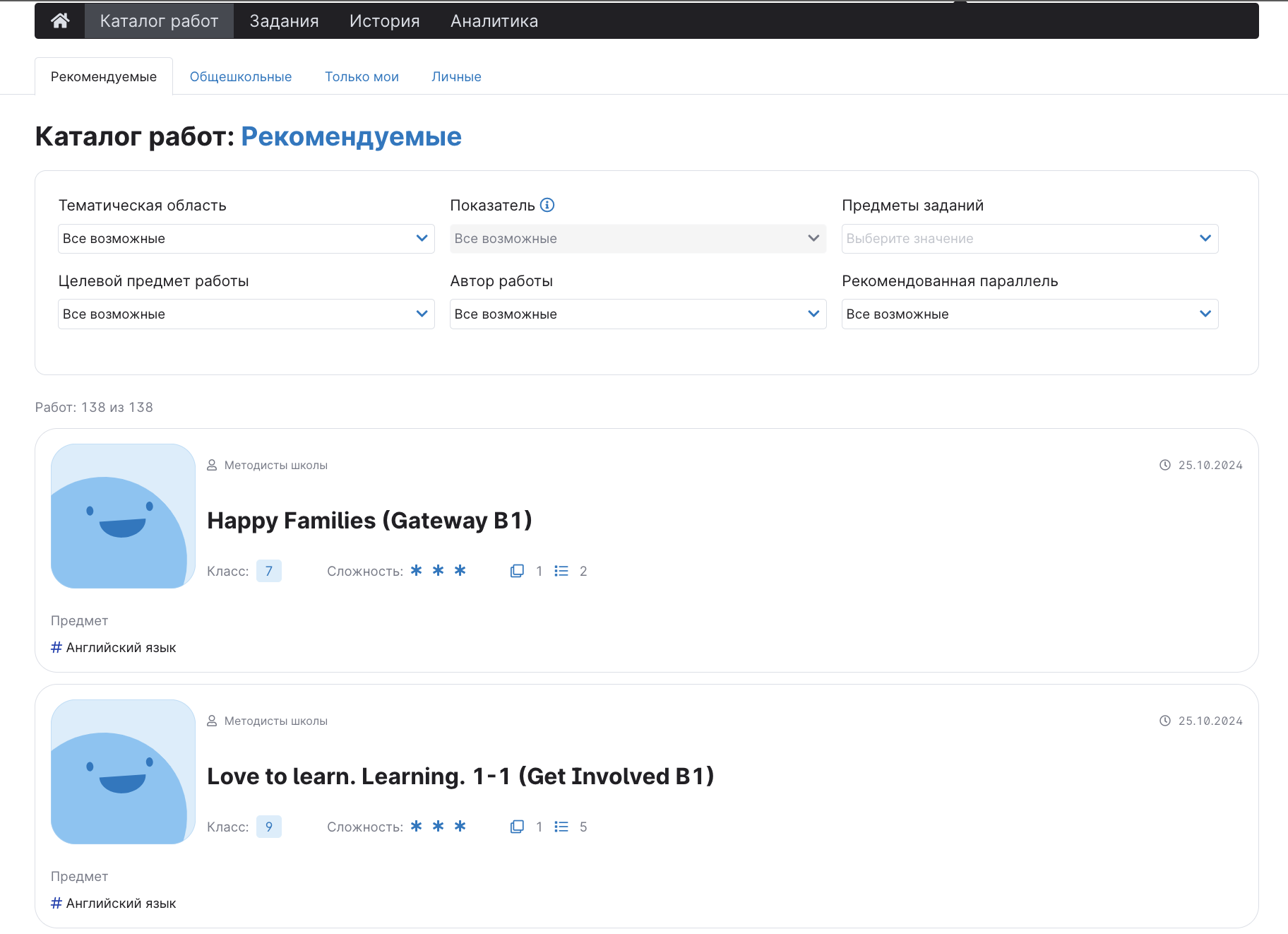Expand the Рекомендованная параллель dropdown
This screenshot has width=1288, height=934.
[1030, 314]
